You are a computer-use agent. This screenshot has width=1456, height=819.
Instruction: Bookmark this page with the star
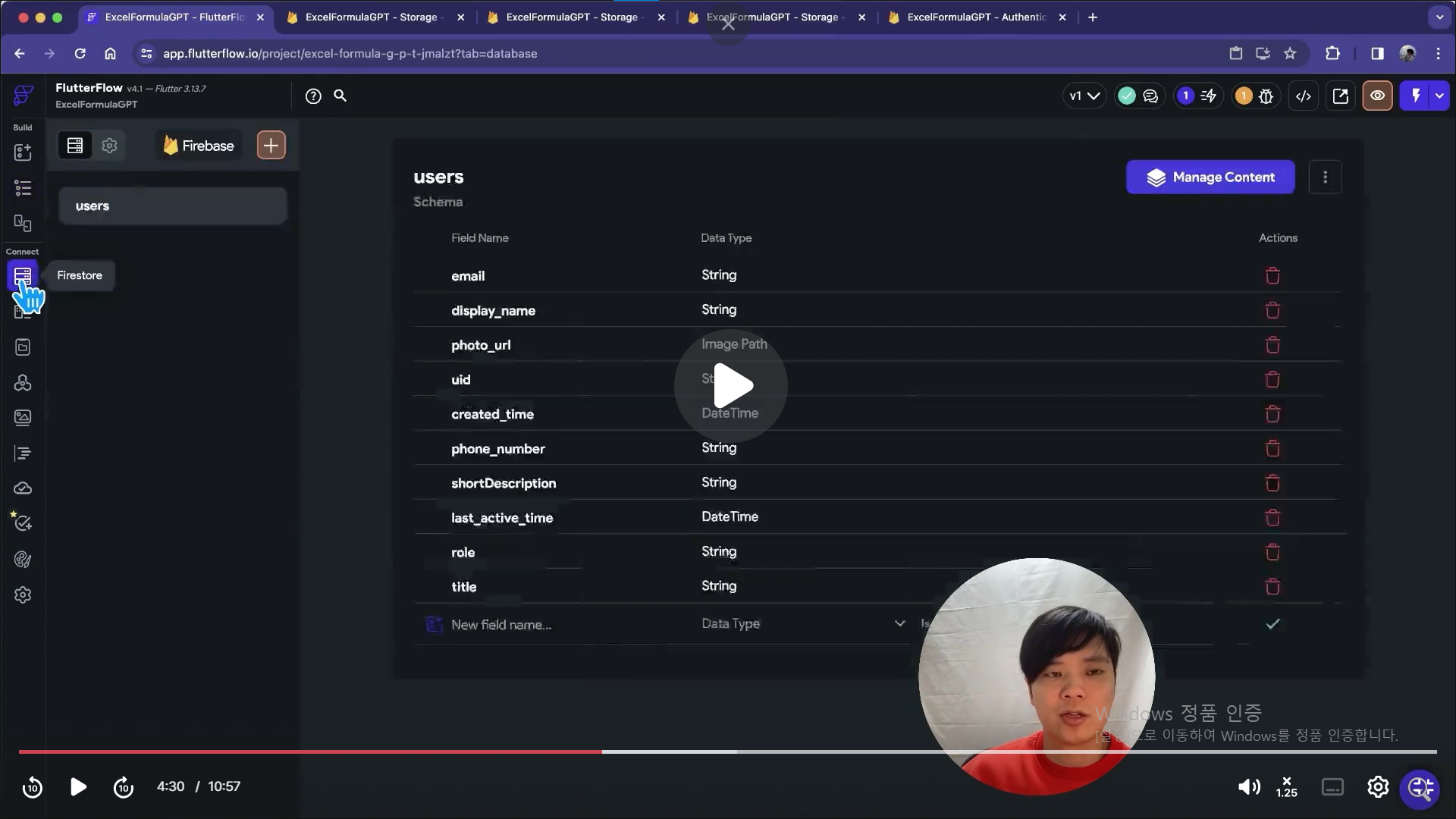[x=1290, y=54]
